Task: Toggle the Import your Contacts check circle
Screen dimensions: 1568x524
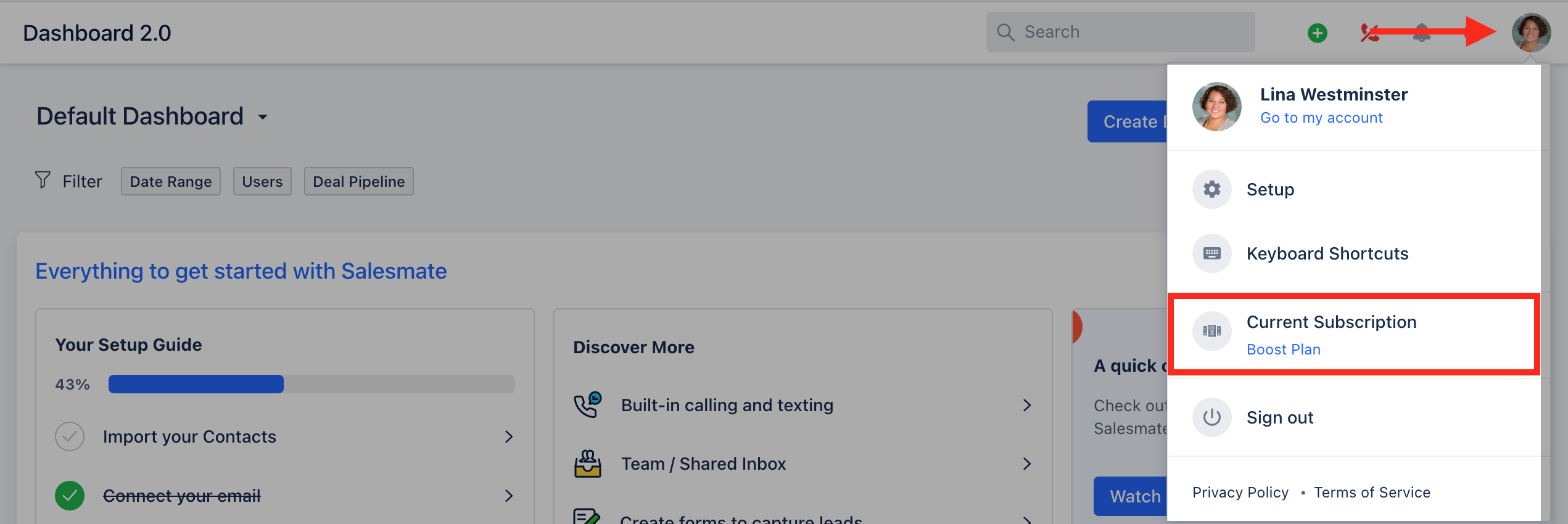Action: point(70,436)
